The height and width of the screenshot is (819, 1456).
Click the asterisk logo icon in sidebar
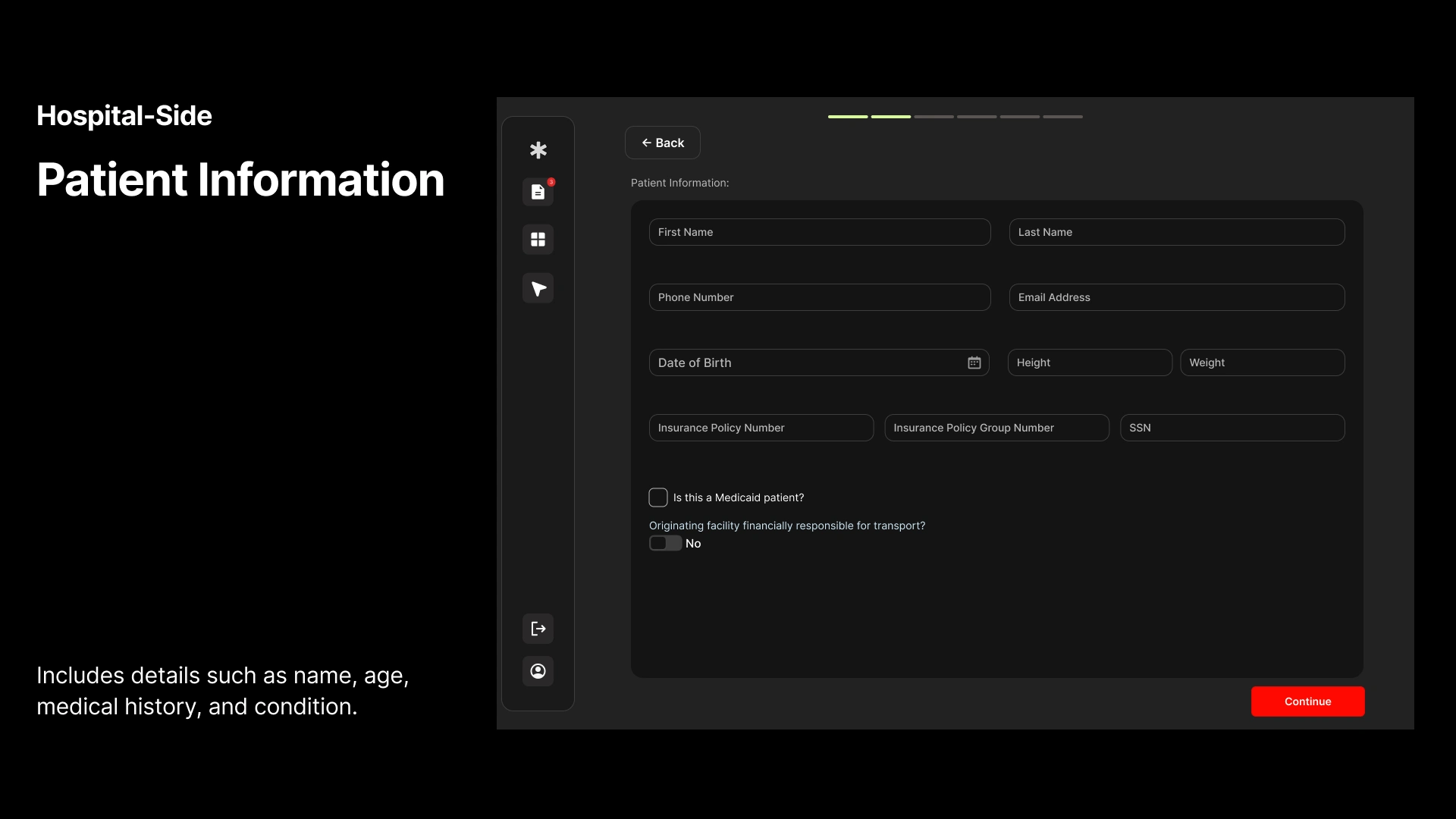click(538, 150)
